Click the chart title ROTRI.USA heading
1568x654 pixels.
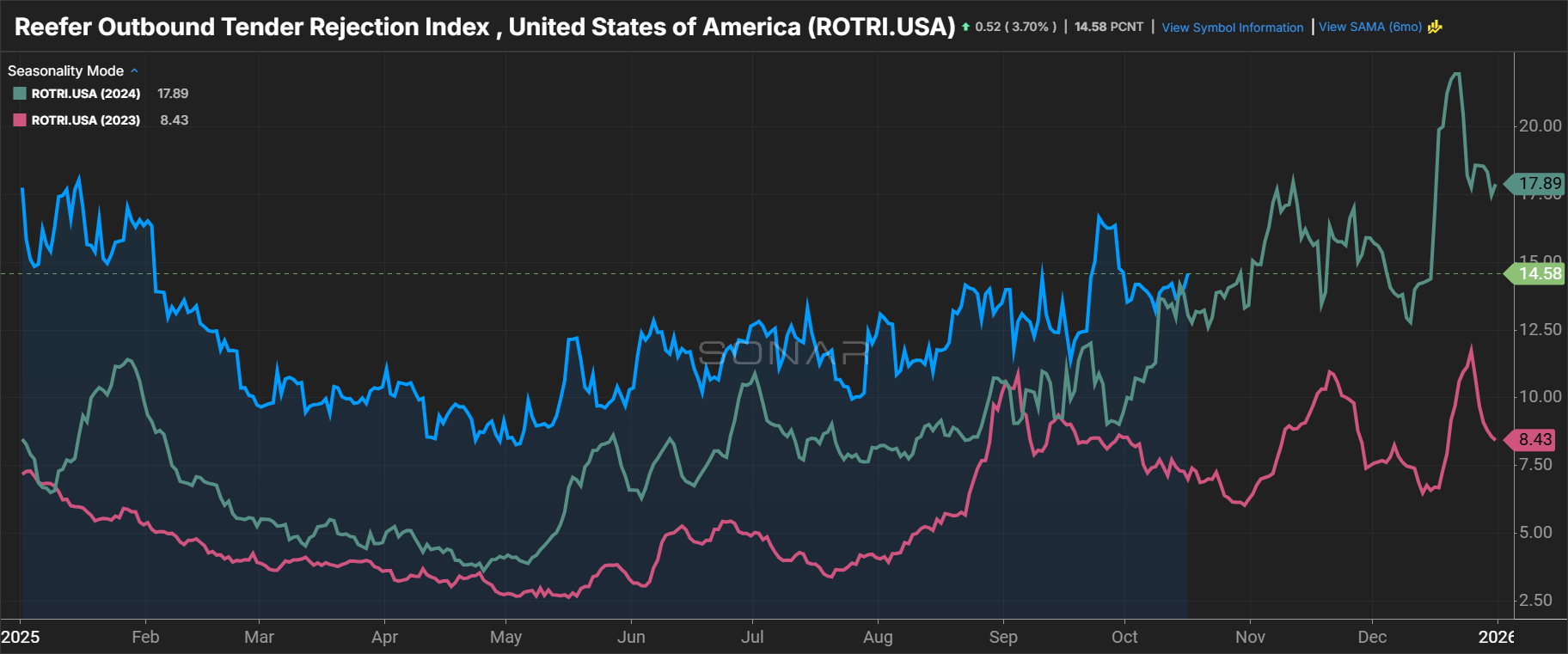(485, 27)
